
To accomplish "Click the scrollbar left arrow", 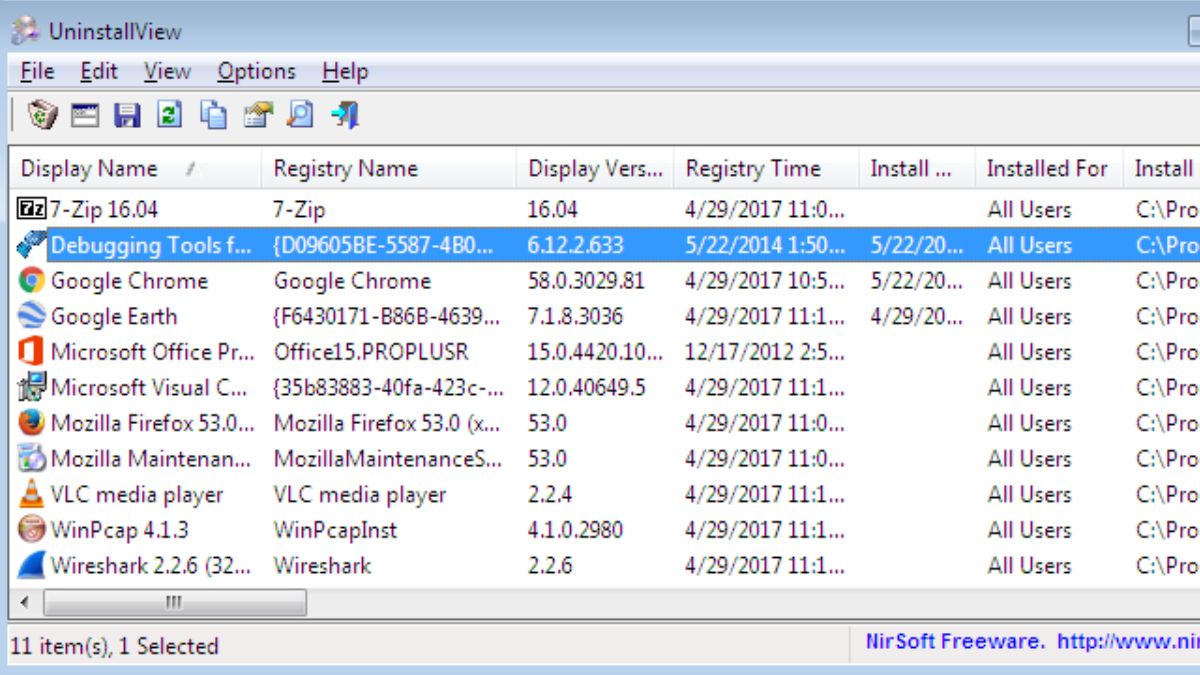I will click(25, 603).
